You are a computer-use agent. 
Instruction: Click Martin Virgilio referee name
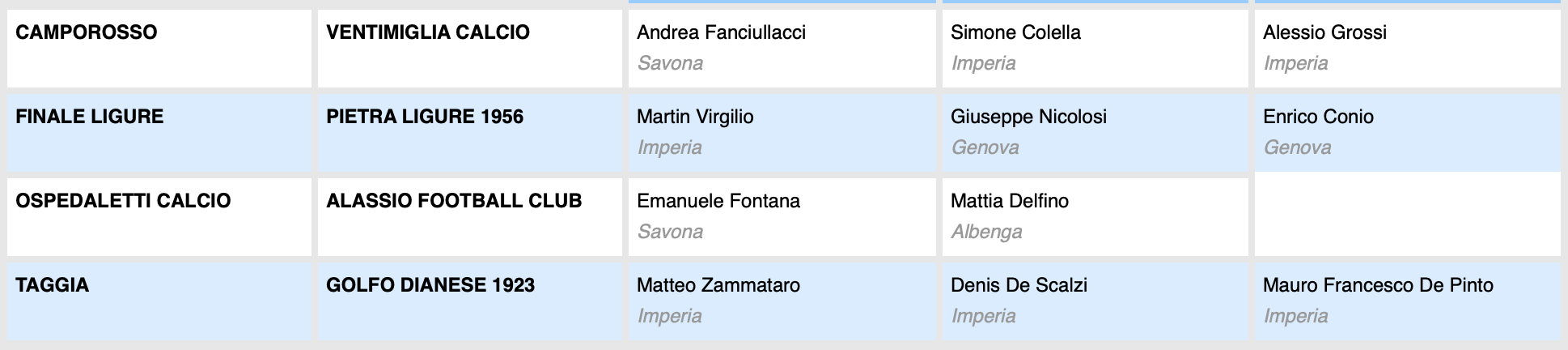(x=695, y=117)
